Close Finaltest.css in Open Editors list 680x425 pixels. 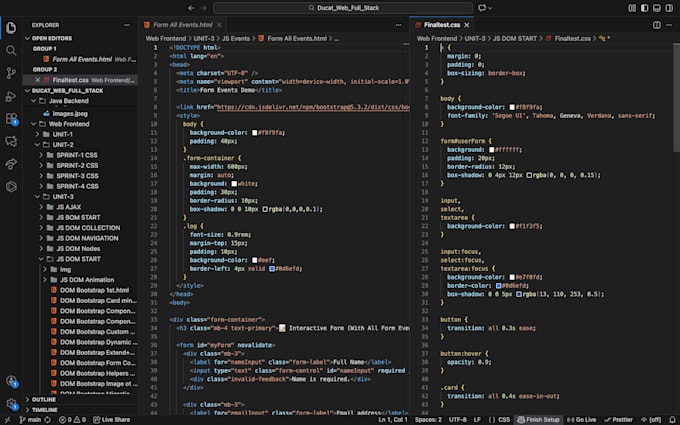click(38, 80)
